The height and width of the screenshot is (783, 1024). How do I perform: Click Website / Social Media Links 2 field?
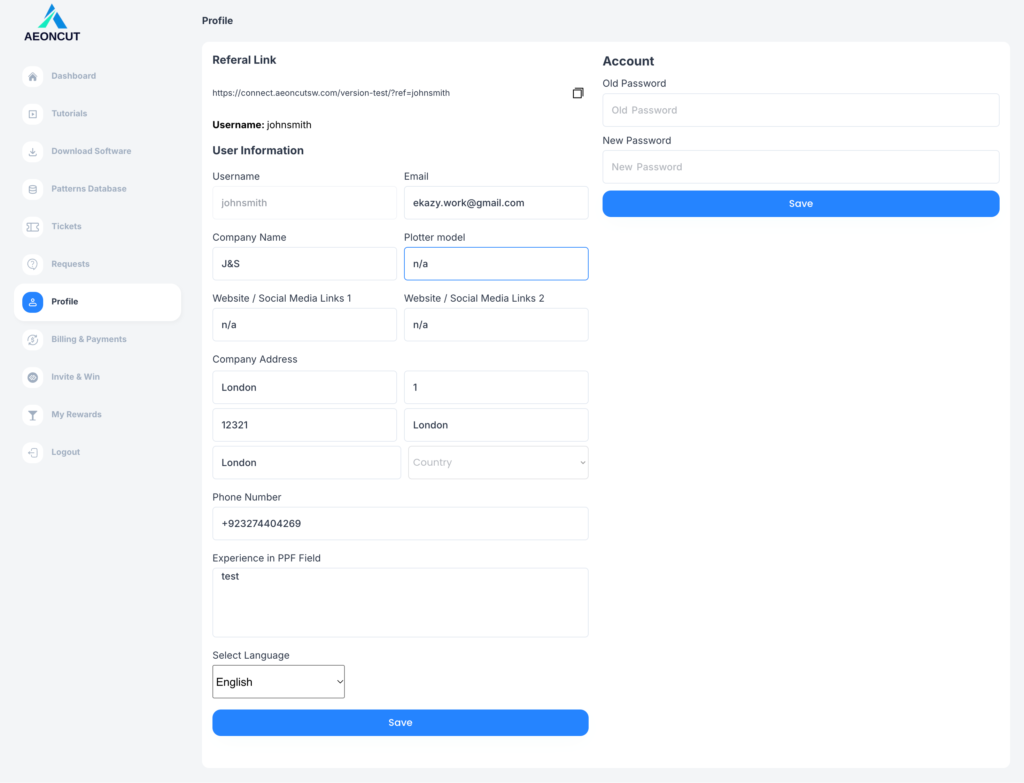[496, 325]
